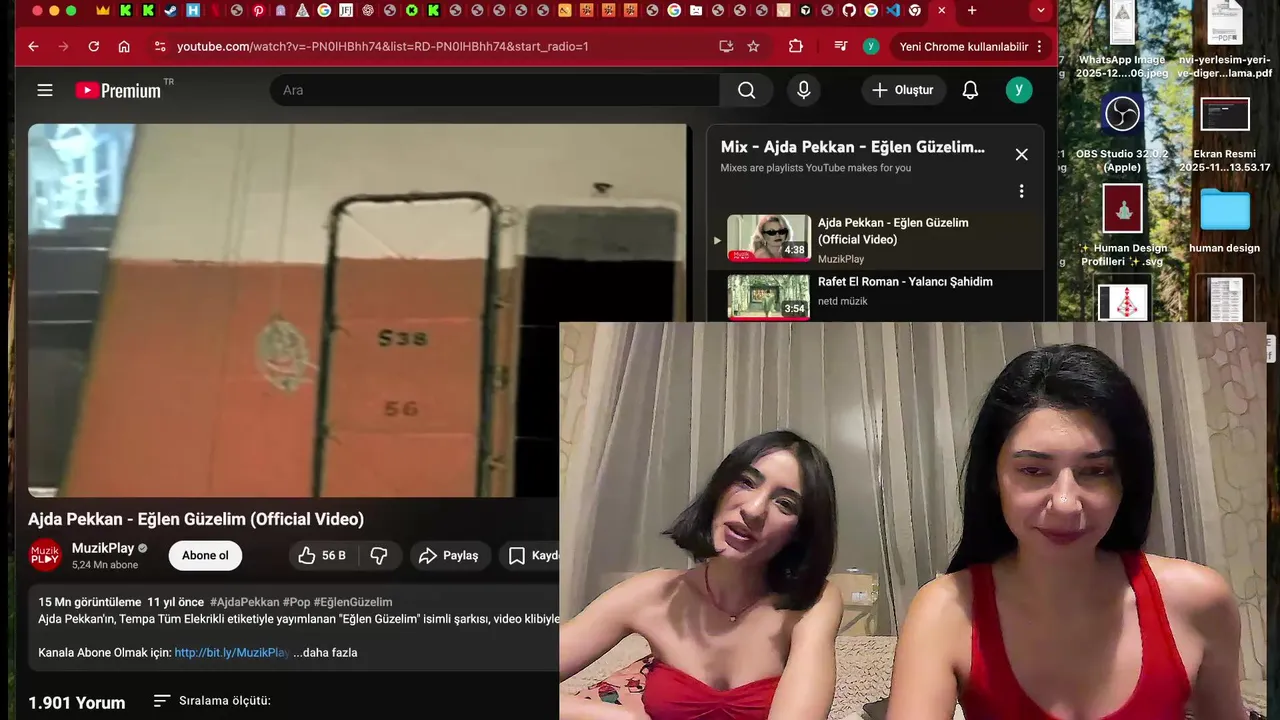Click the YouTube search magnifier button
This screenshot has height=720, width=1280.
746,90
